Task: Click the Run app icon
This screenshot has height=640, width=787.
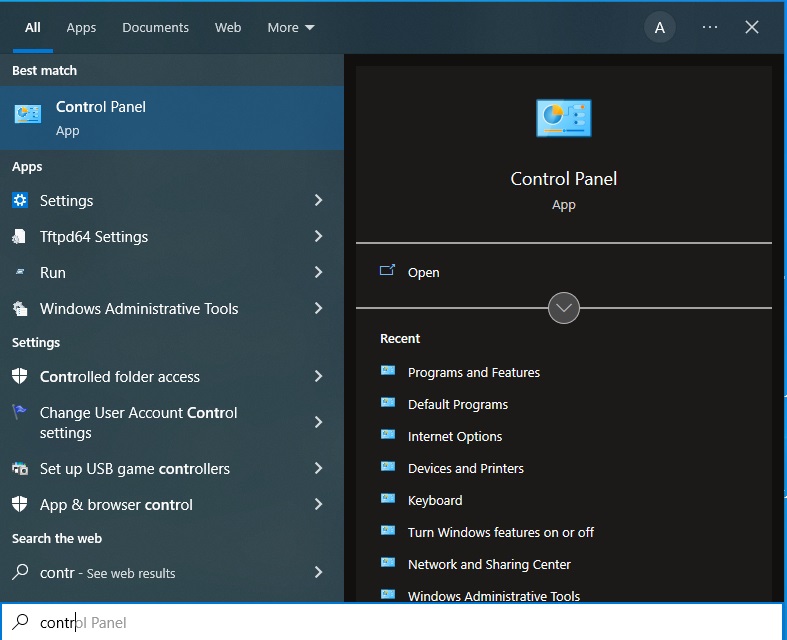Action: point(20,273)
